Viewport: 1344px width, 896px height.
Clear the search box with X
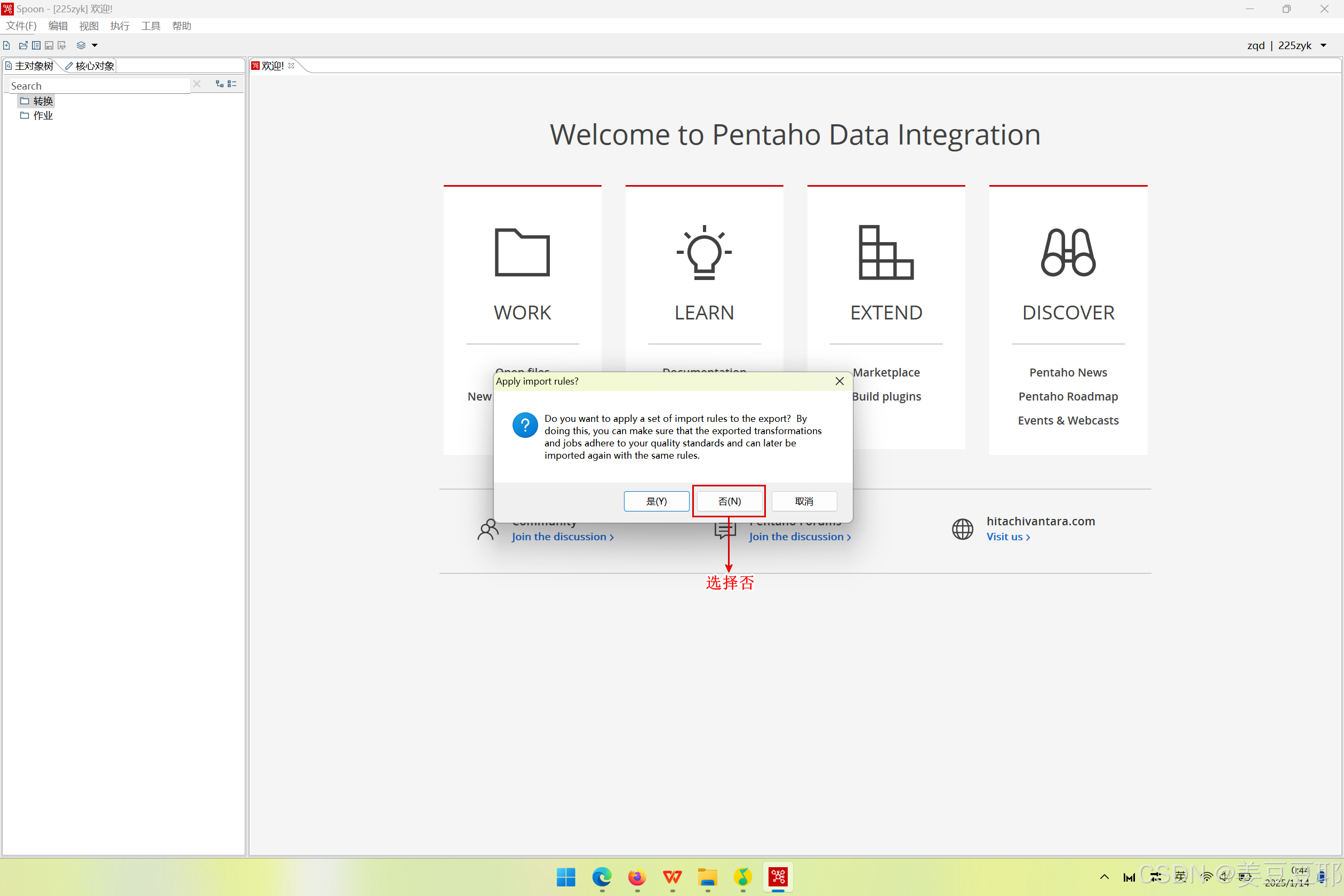coord(197,84)
